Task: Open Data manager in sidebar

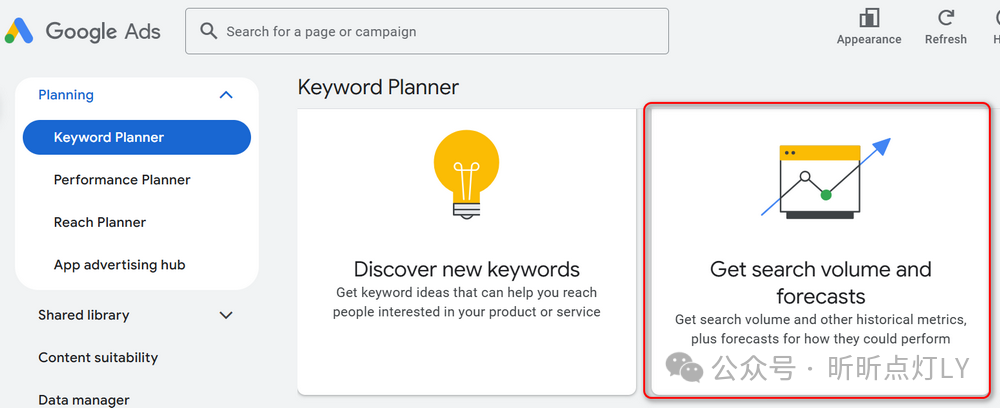Action: (x=84, y=399)
